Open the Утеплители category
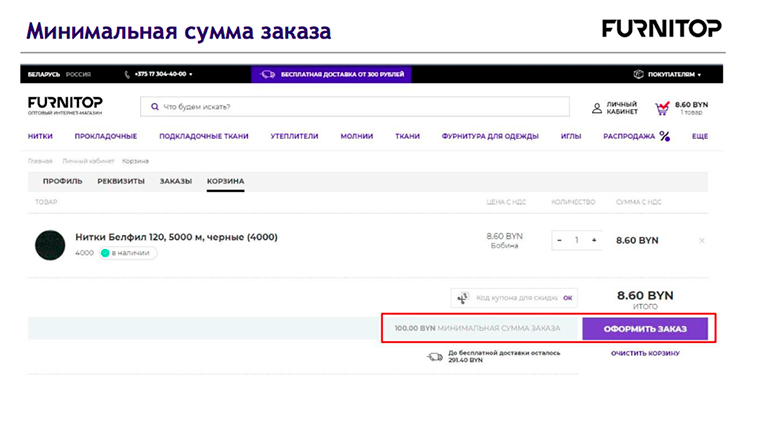 [294, 136]
